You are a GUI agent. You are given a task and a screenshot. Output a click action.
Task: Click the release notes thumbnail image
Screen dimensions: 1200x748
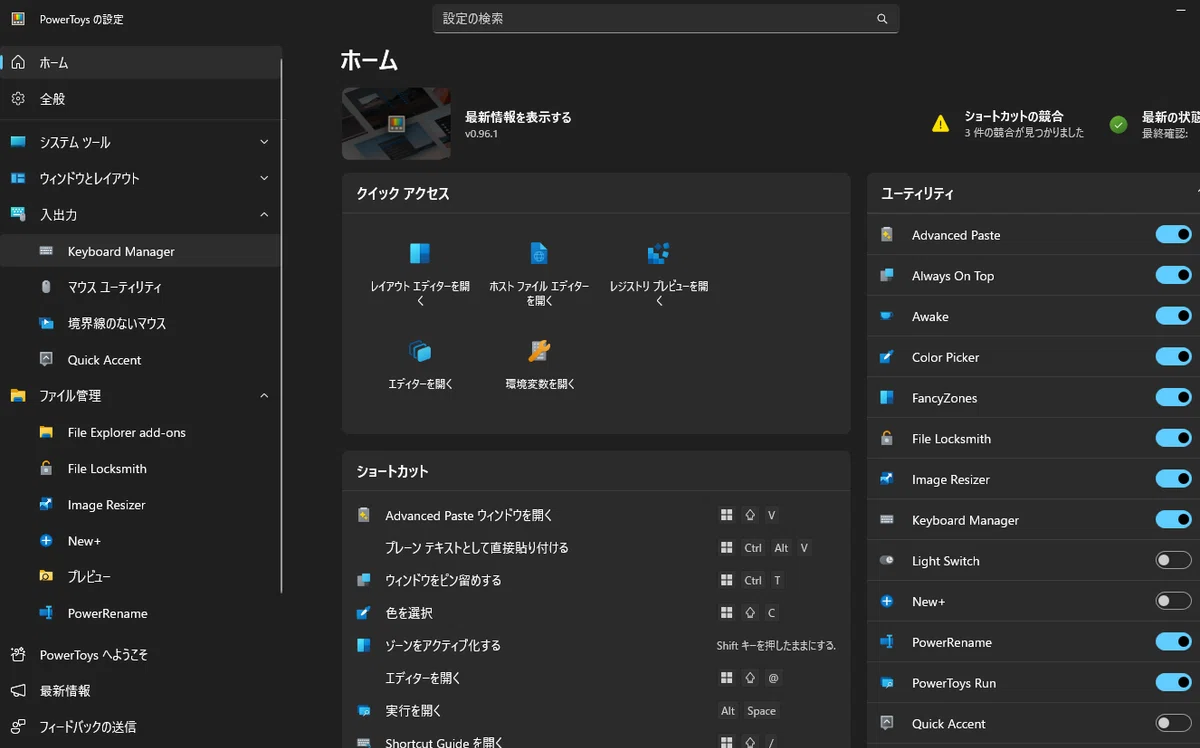tap(396, 124)
